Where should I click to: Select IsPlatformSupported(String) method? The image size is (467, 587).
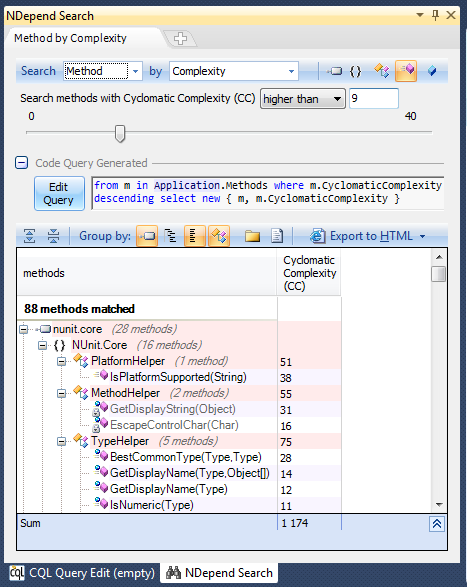pyautogui.click(x=179, y=377)
